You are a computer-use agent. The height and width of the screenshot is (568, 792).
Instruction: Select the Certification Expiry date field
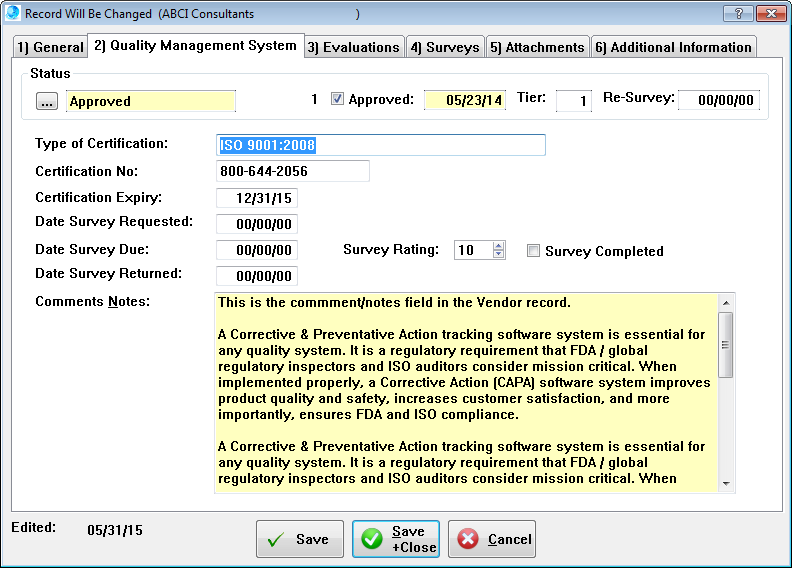click(257, 198)
